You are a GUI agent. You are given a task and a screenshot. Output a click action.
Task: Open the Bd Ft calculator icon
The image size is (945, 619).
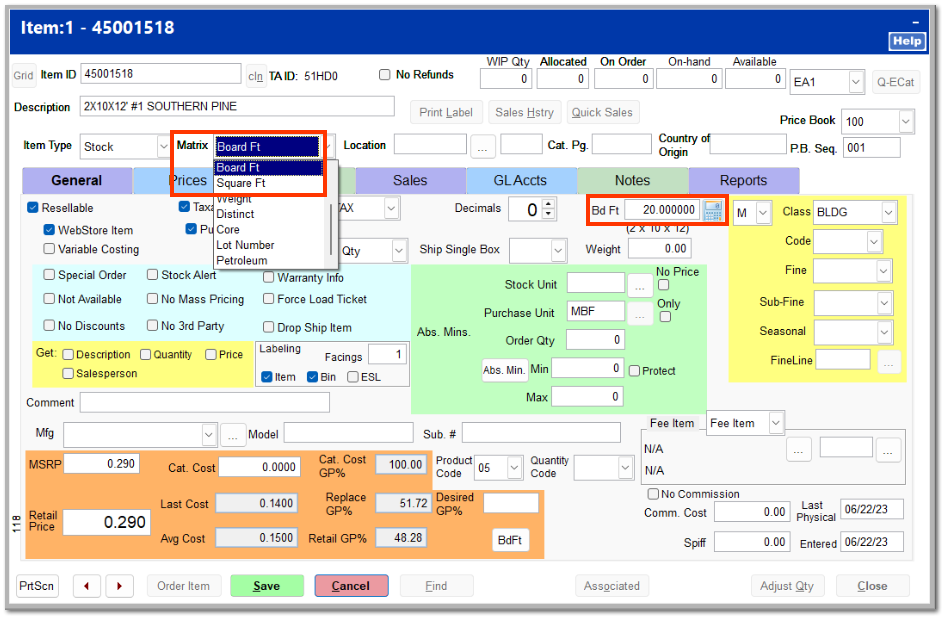(713, 210)
